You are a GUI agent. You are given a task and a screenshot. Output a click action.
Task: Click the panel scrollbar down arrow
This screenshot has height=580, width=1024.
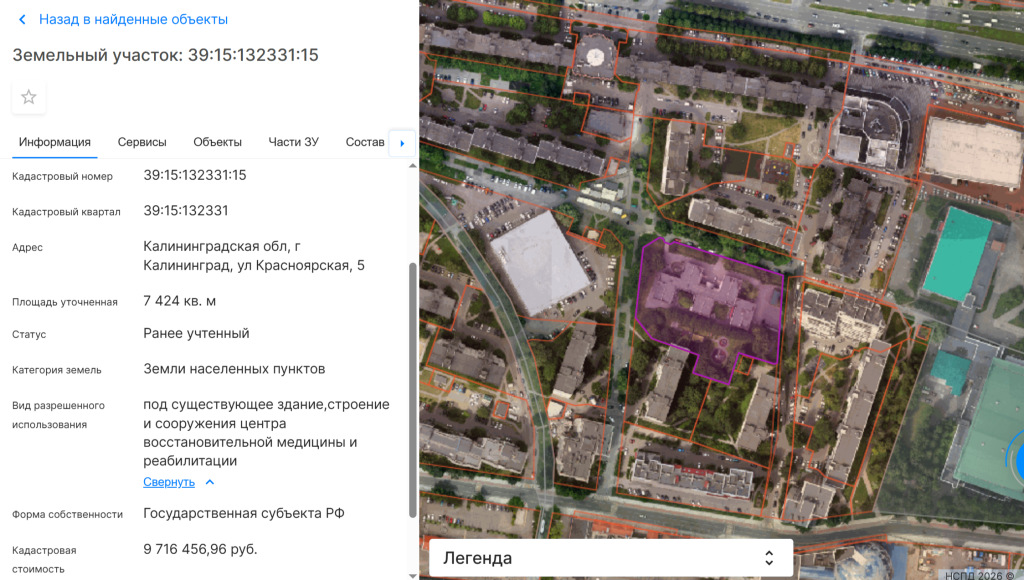click(412, 575)
